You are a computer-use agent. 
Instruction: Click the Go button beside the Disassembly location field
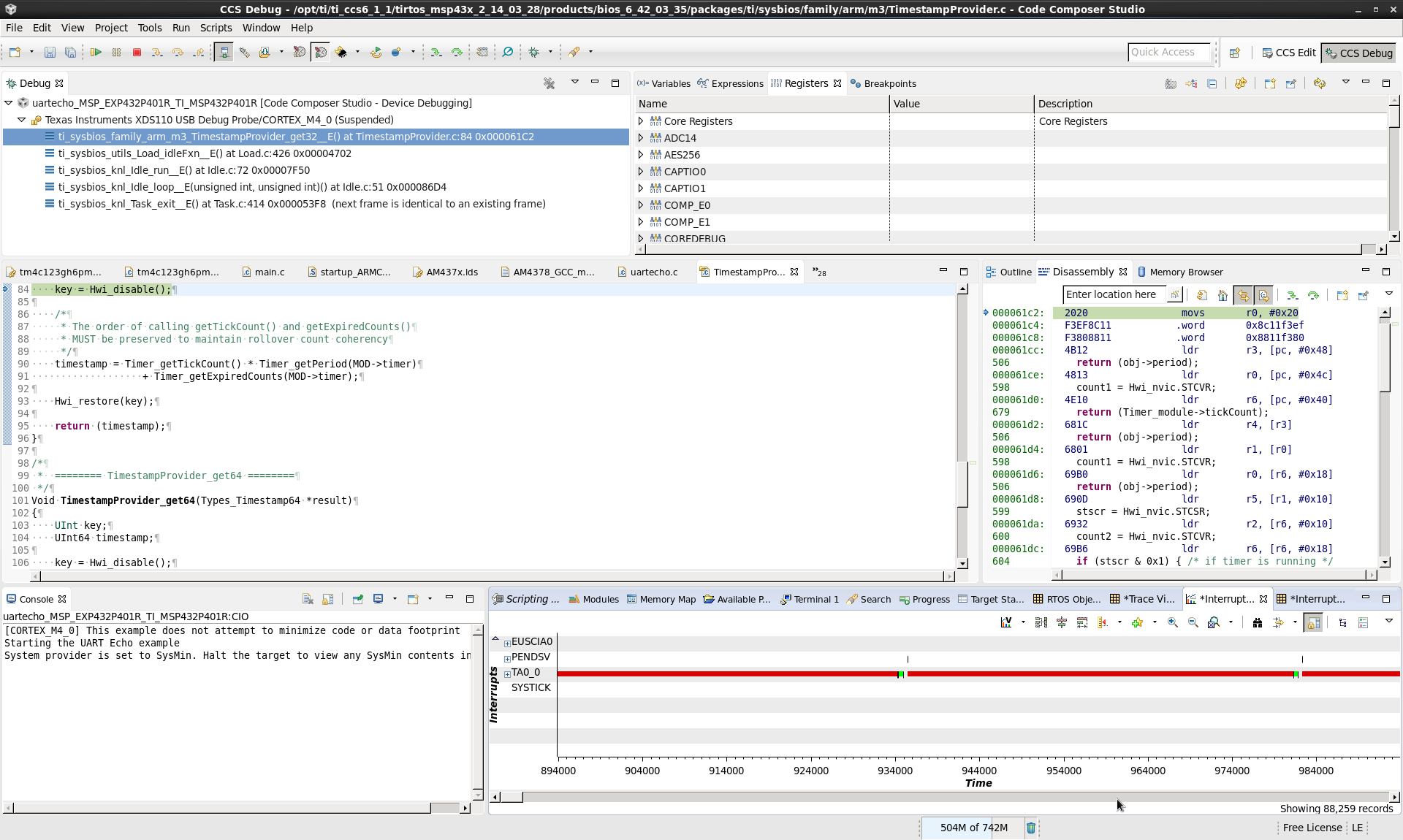pyautogui.click(x=1174, y=294)
